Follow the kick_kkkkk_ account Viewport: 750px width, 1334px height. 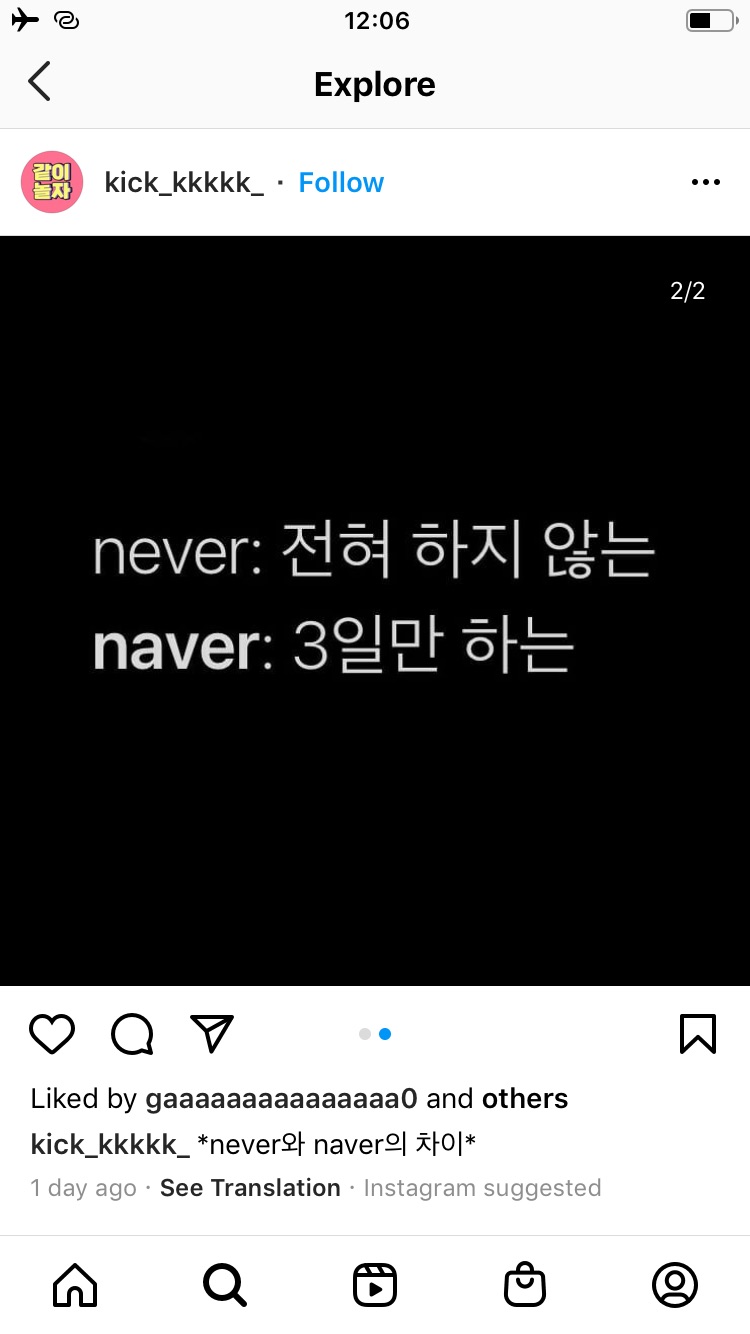[x=341, y=182]
